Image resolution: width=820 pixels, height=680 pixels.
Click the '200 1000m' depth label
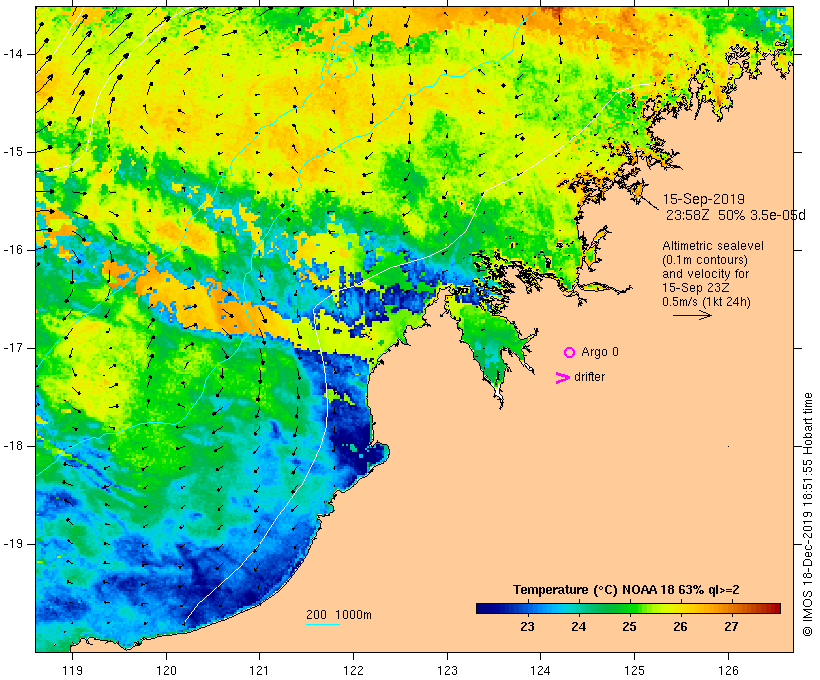point(339,615)
